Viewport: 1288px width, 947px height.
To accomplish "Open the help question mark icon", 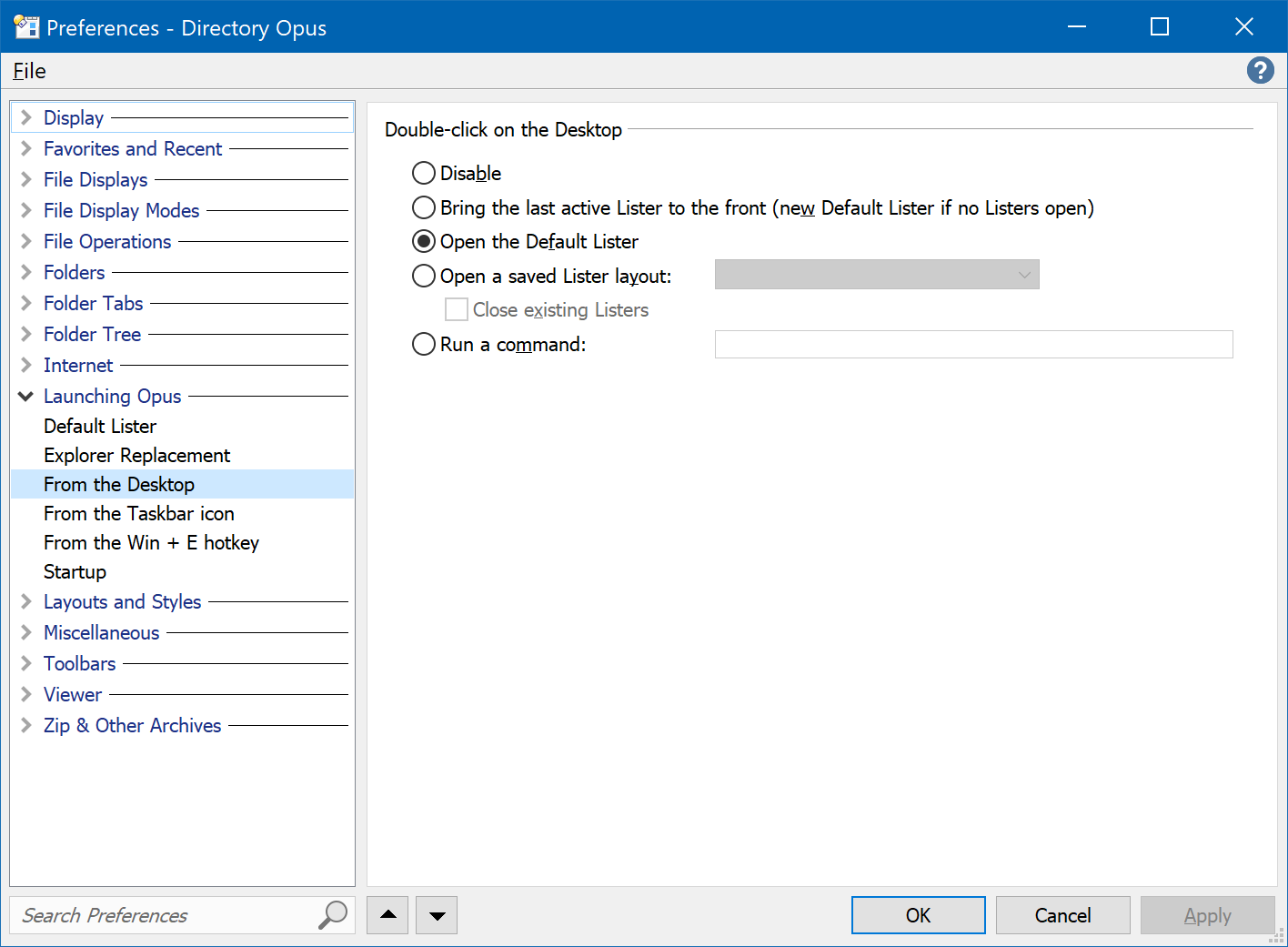I will (x=1260, y=70).
